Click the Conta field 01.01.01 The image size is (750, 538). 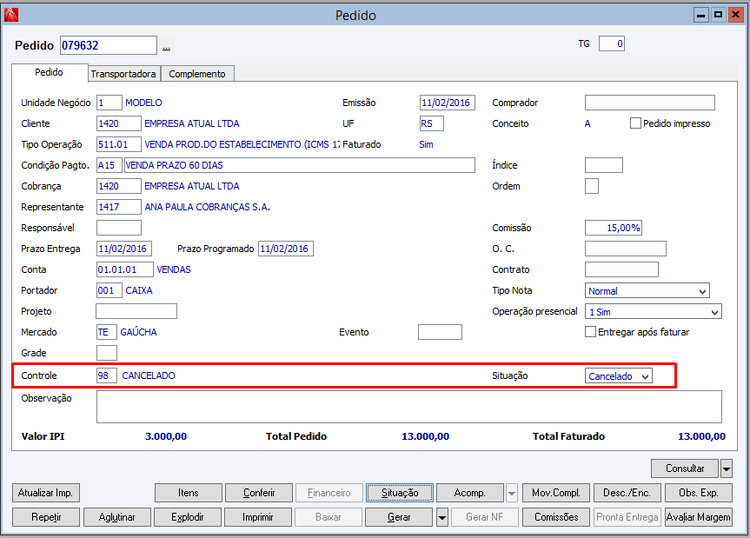coord(125,270)
